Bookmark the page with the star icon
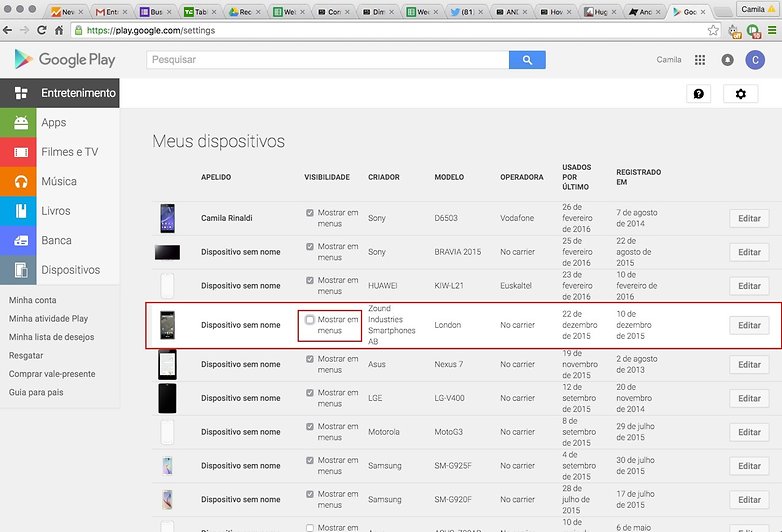The image size is (782, 532). 713,30
